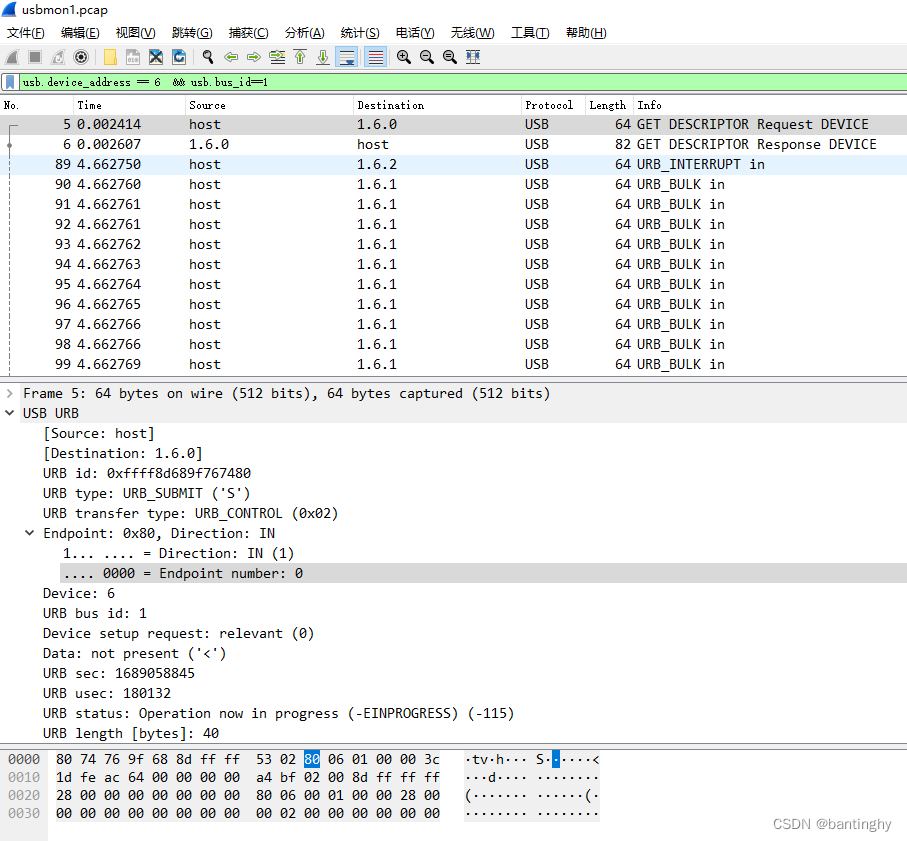Sort by the Source column header
Image resolution: width=907 pixels, height=841 pixels.
(269, 105)
